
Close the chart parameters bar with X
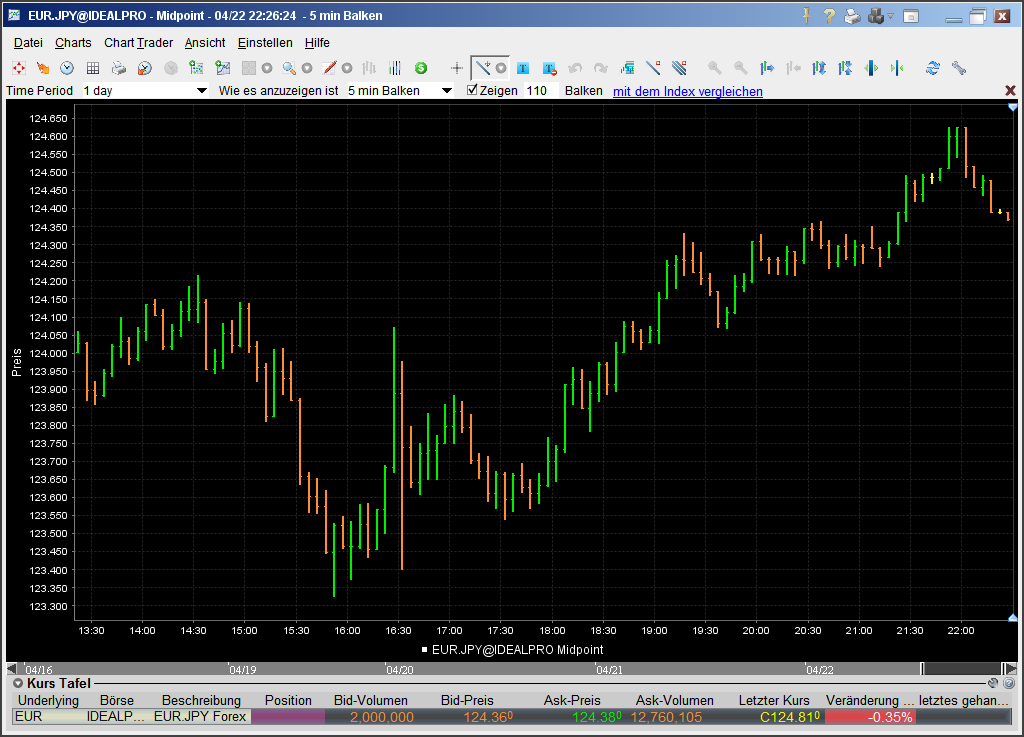pyautogui.click(x=1010, y=91)
